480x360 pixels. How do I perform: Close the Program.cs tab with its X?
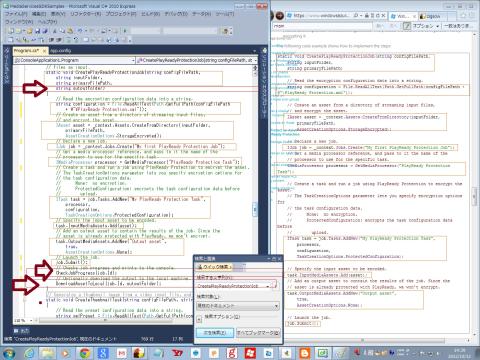pyautogui.click(x=44, y=51)
